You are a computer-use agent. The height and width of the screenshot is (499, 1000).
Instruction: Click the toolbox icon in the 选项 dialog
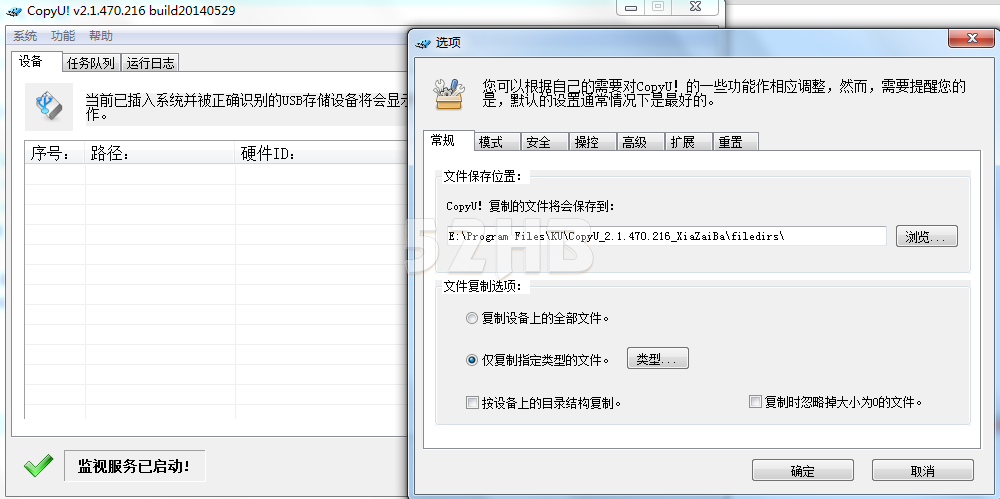[x=450, y=94]
